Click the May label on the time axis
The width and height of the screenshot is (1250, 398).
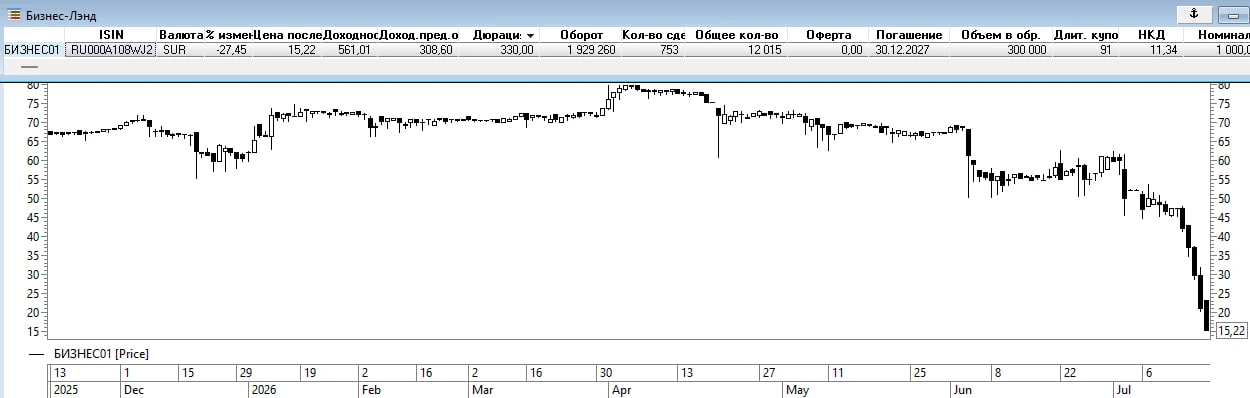click(797, 389)
